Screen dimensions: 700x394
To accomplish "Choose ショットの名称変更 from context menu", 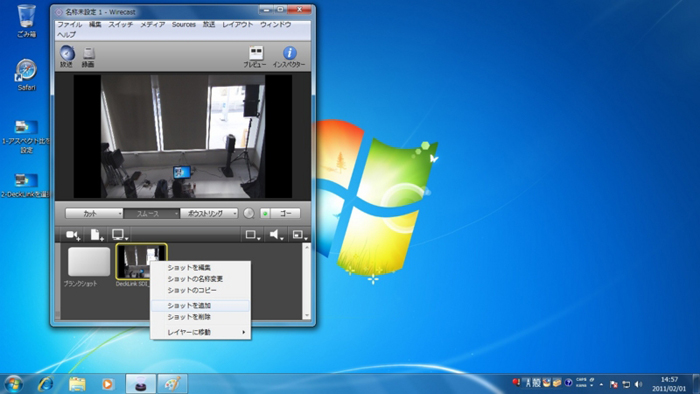I will pos(200,279).
